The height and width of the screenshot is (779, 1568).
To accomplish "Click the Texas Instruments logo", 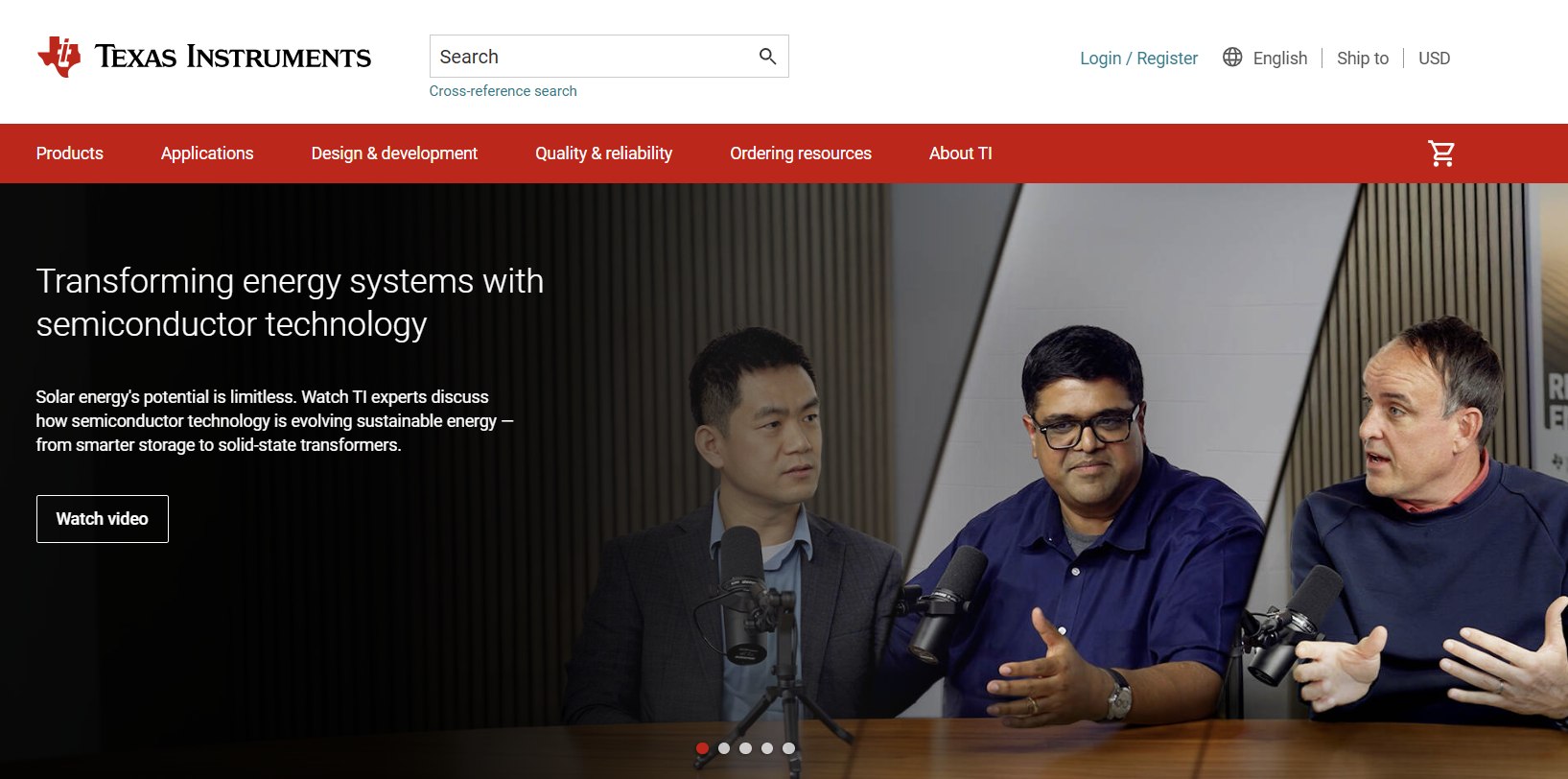I will [x=203, y=57].
